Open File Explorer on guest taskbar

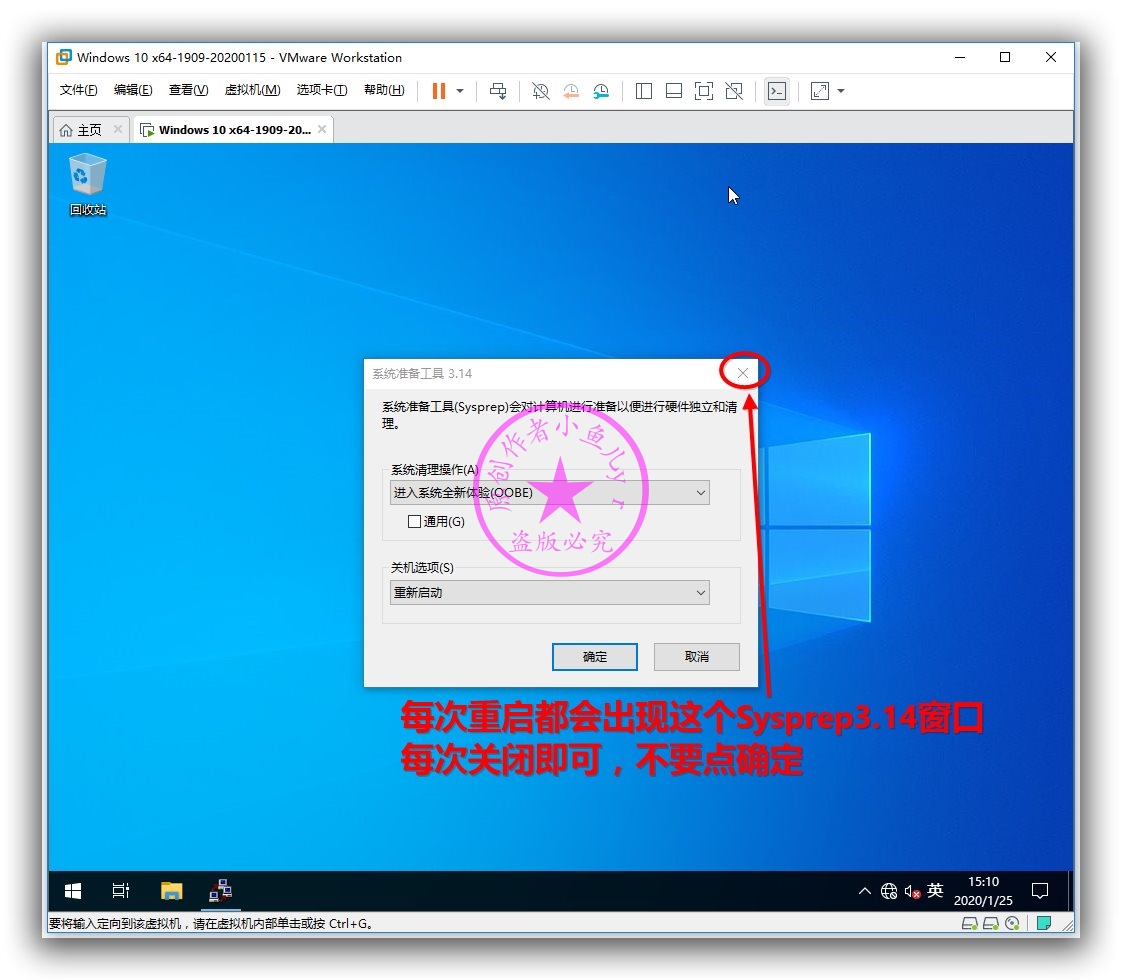pos(172,891)
